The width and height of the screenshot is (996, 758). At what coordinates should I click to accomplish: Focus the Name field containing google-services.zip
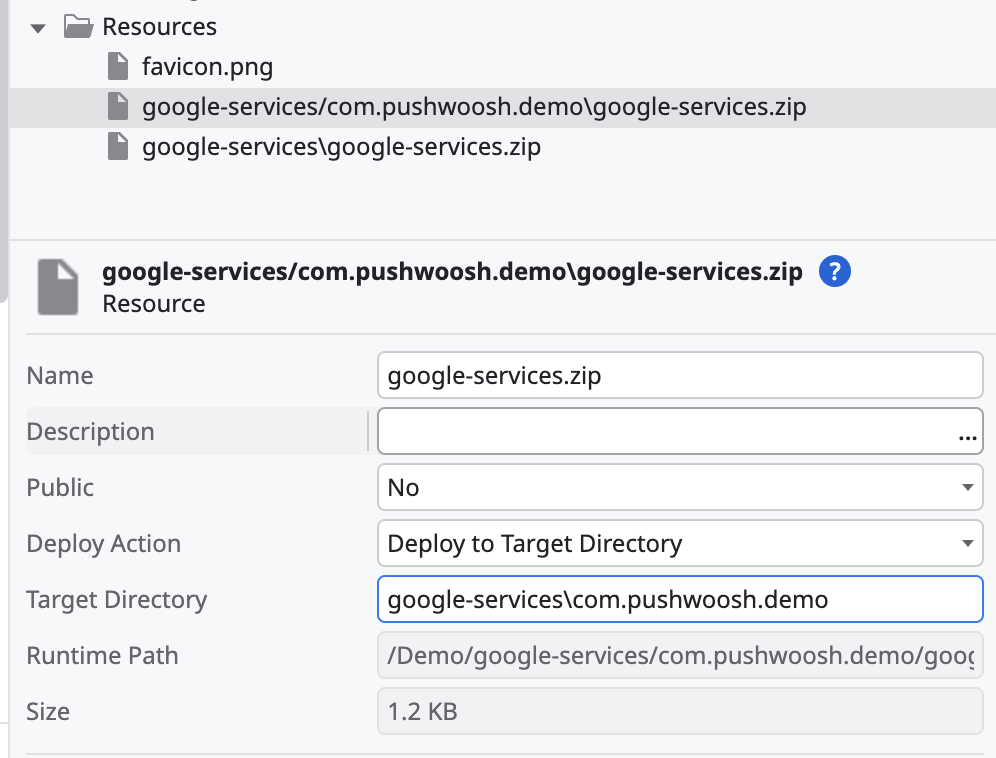coord(680,376)
